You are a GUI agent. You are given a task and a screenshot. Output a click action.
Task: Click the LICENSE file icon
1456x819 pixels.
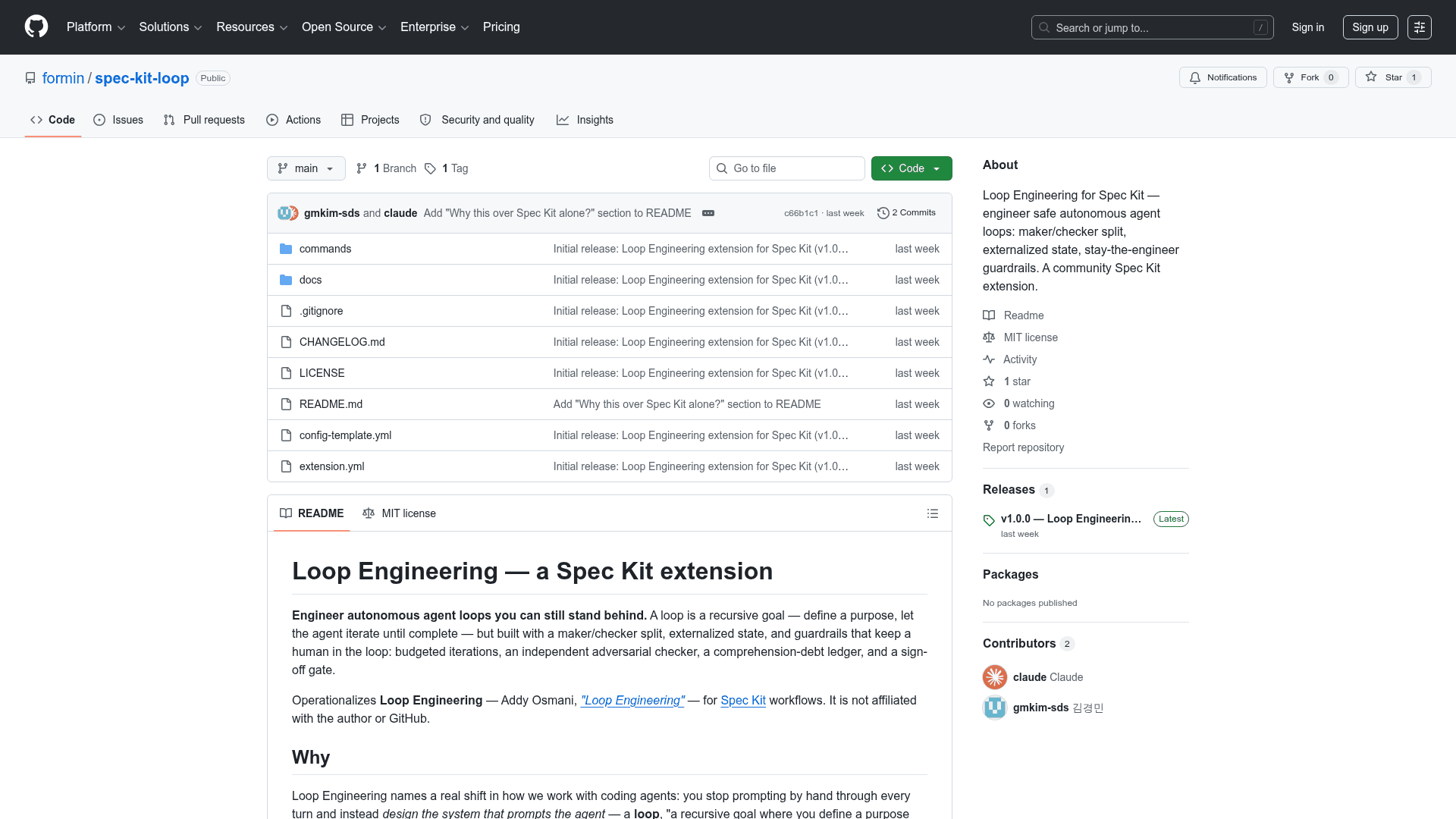(x=286, y=373)
